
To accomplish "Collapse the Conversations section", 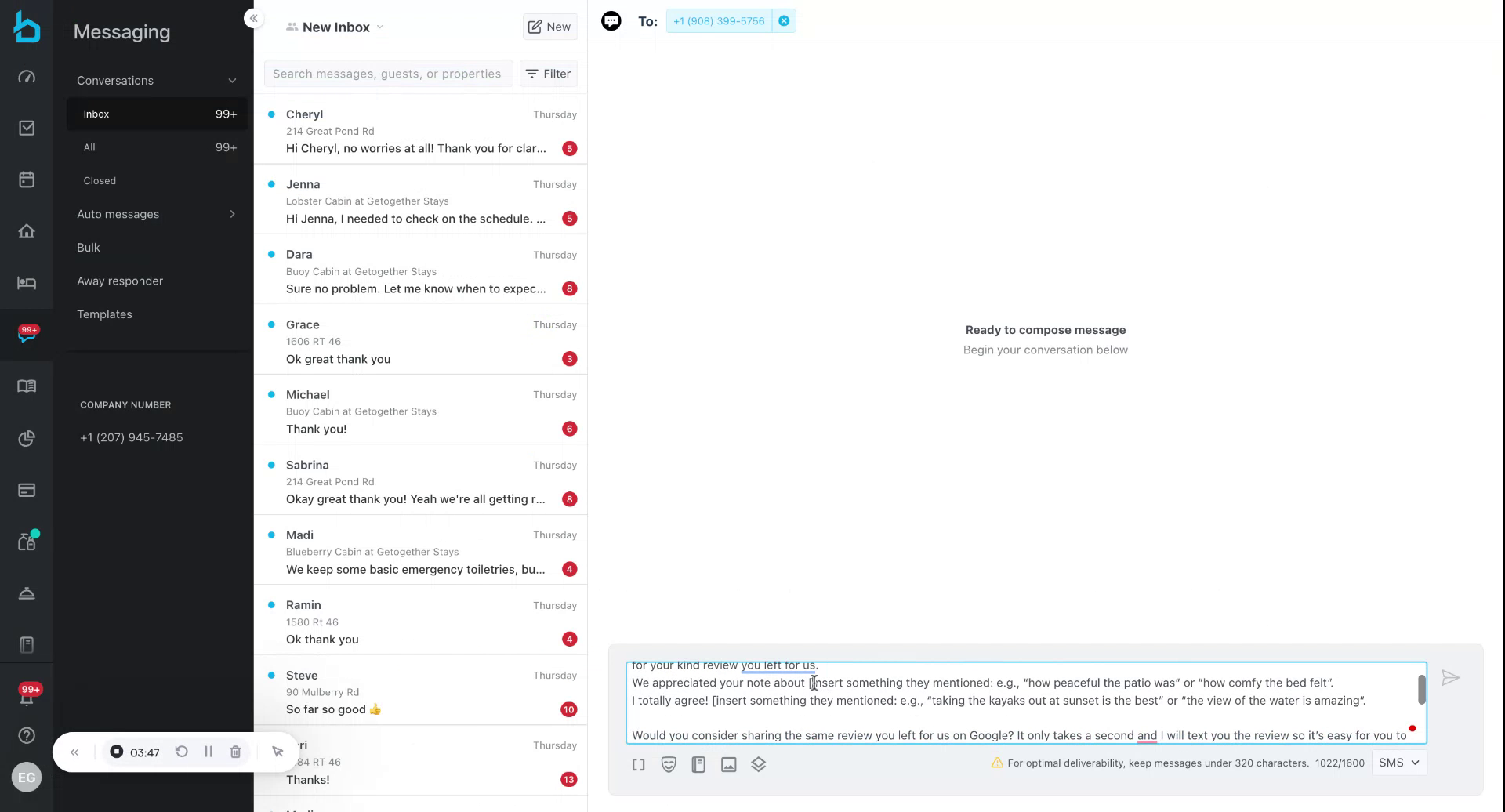I will tap(232, 80).
